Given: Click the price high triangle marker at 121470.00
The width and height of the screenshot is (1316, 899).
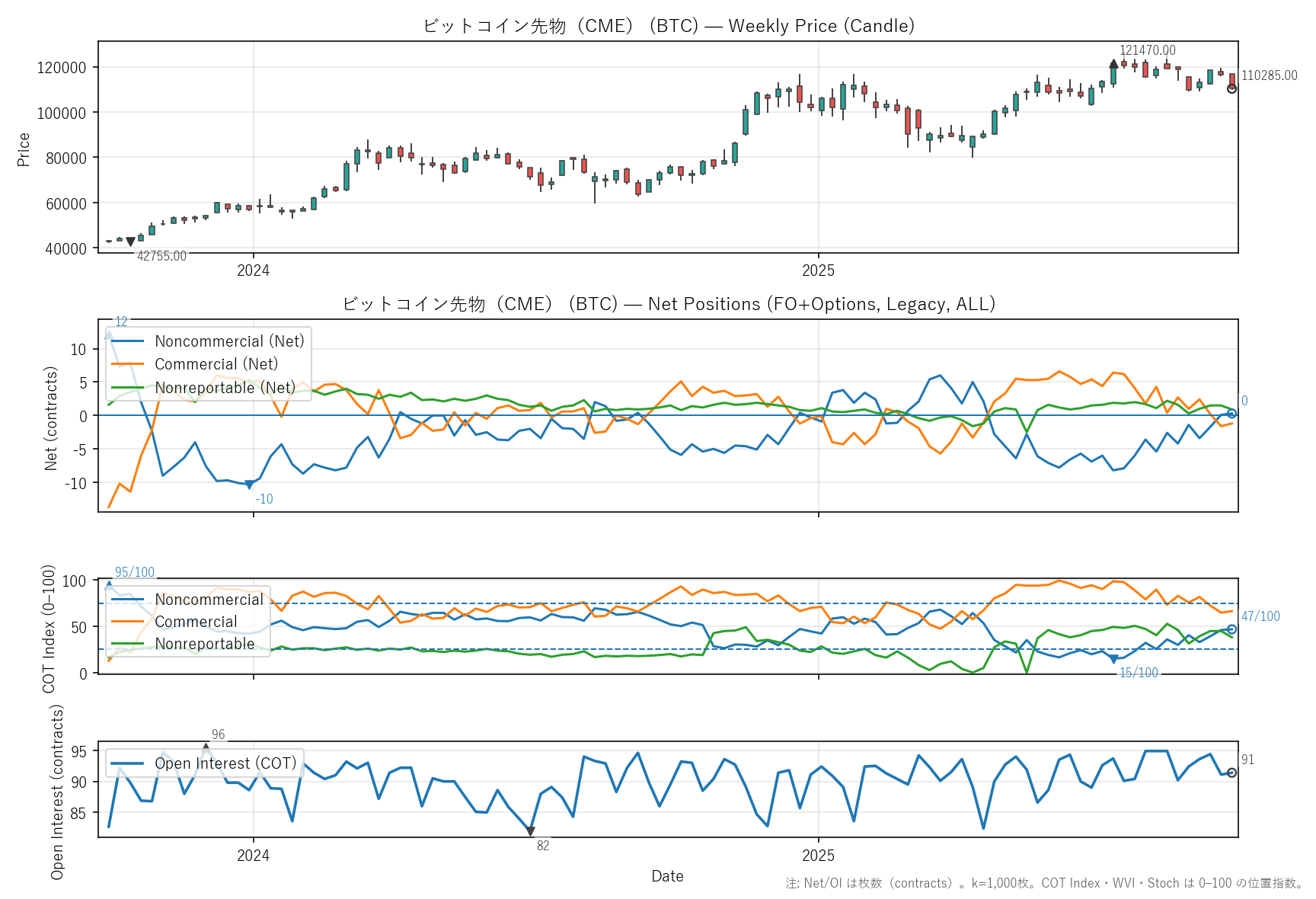Looking at the screenshot, I should pyautogui.click(x=1113, y=65).
